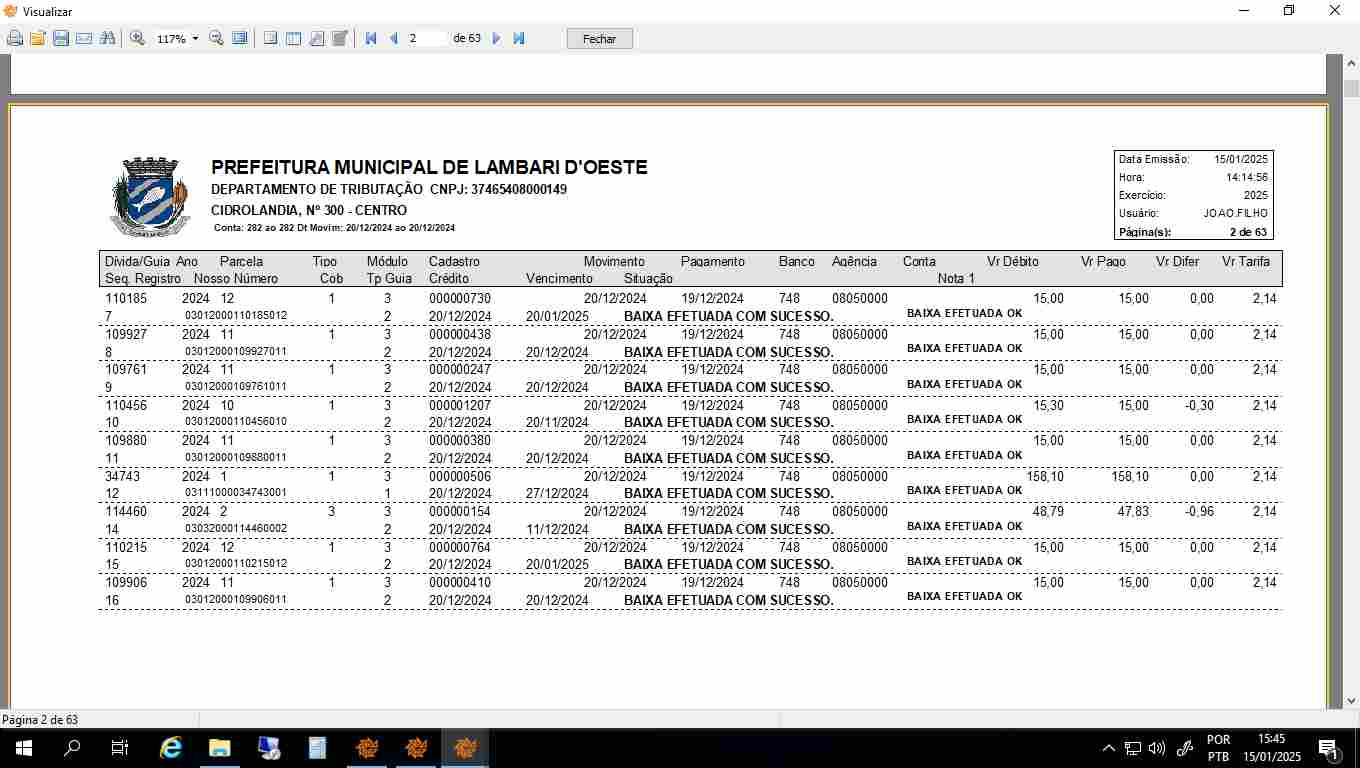Advance to next page arrow

point(496,38)
